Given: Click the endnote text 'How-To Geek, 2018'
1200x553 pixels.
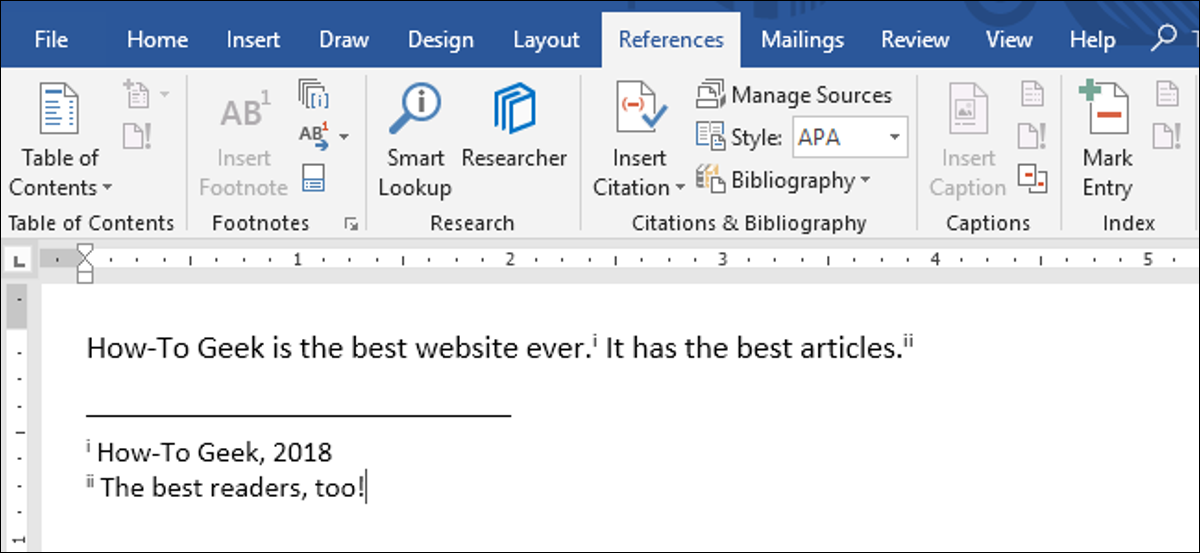Looking at the screenshot, I should 214,452.
